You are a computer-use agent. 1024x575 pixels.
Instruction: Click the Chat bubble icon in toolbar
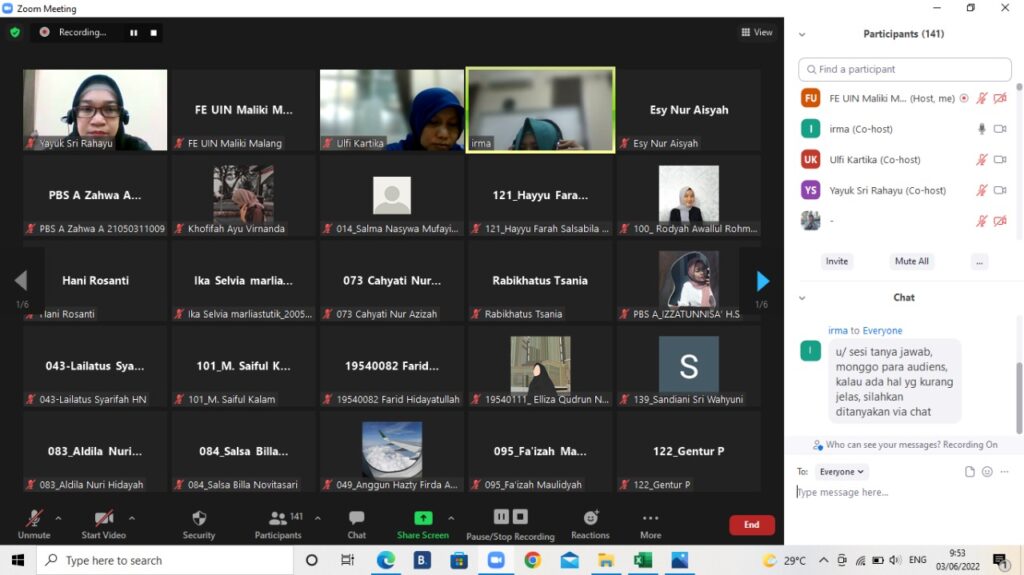click(356, 518)
